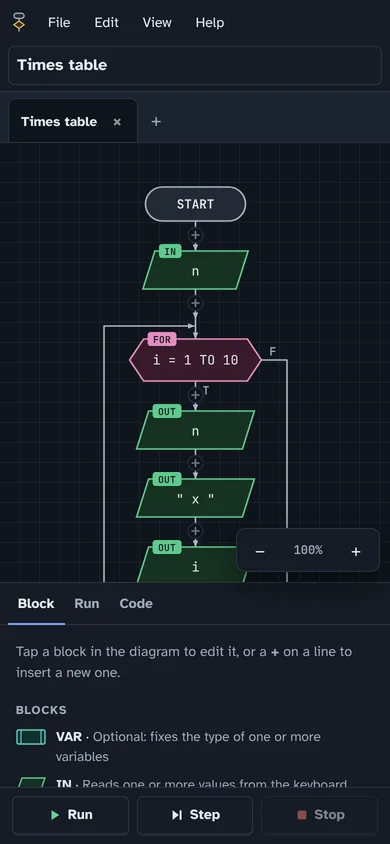Edit the Times table title field
This screenshot has height=844, width=390.
[195, 65]
